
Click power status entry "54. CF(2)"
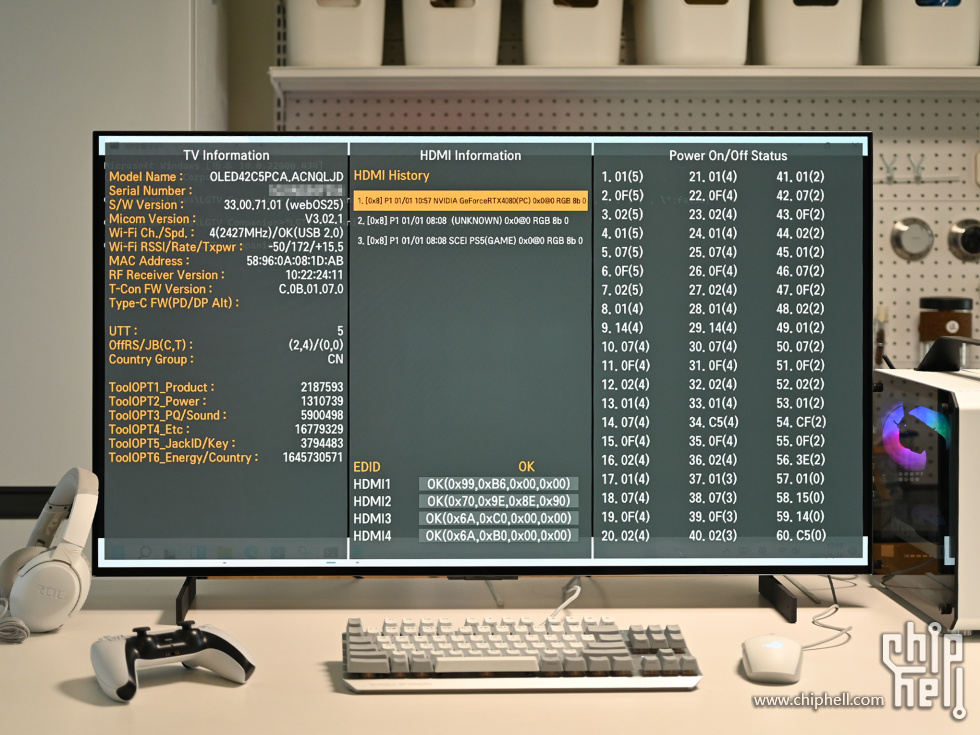801,422
